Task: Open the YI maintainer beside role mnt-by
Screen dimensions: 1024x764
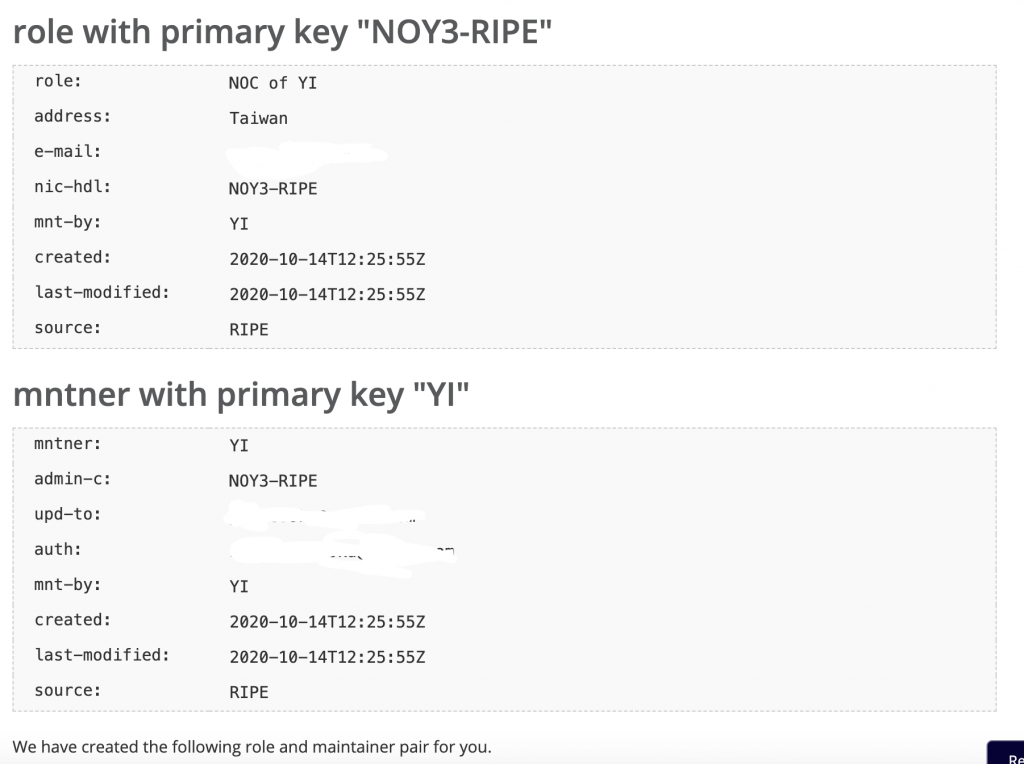Action: (239, 224)
